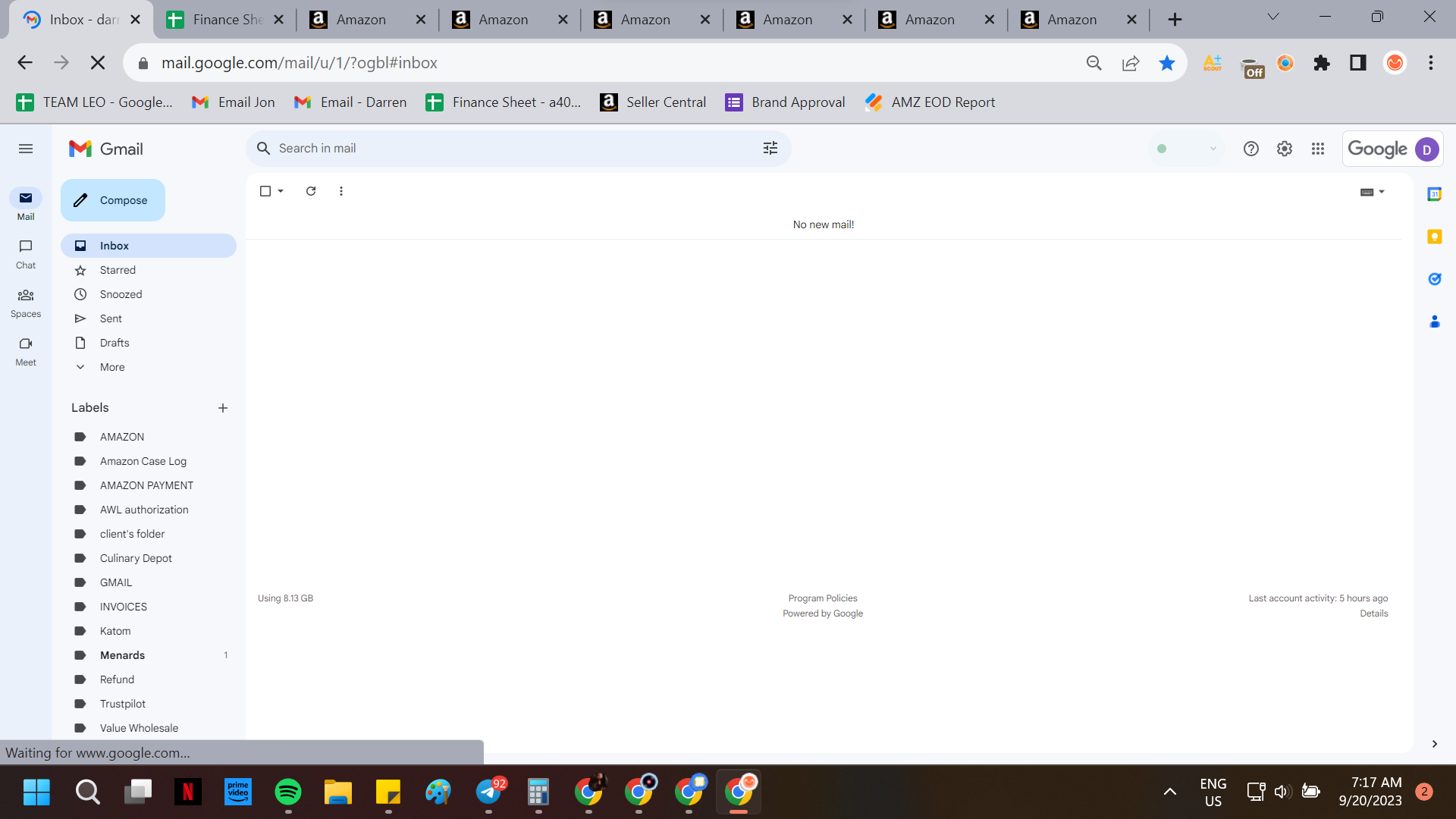
Task: Open Gmail Settings gear
Action: coord(1285,149)
